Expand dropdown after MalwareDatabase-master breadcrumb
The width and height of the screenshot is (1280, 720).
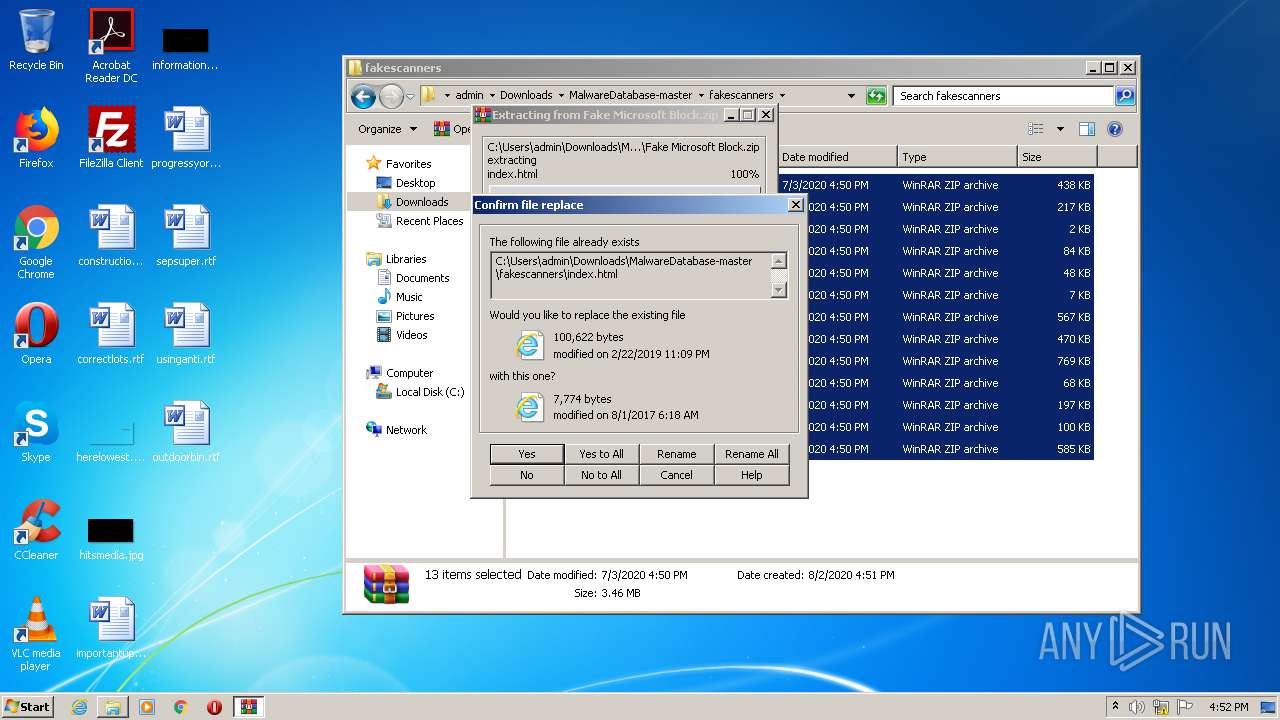701,96
